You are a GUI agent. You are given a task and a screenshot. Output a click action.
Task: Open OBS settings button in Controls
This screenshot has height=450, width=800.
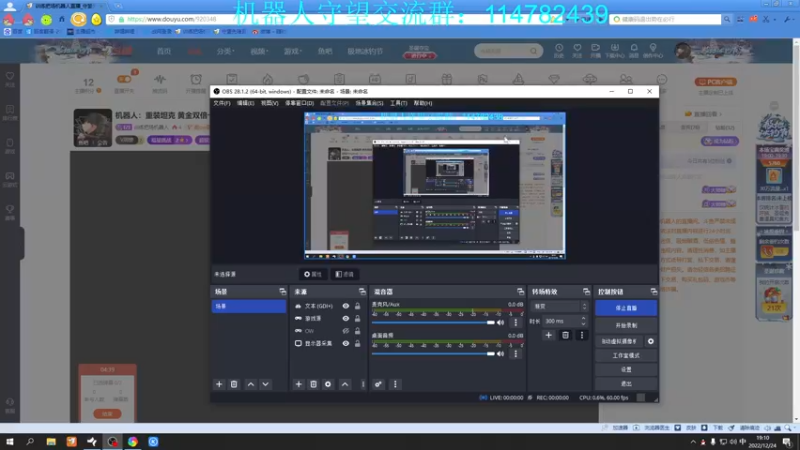point(626,369)
